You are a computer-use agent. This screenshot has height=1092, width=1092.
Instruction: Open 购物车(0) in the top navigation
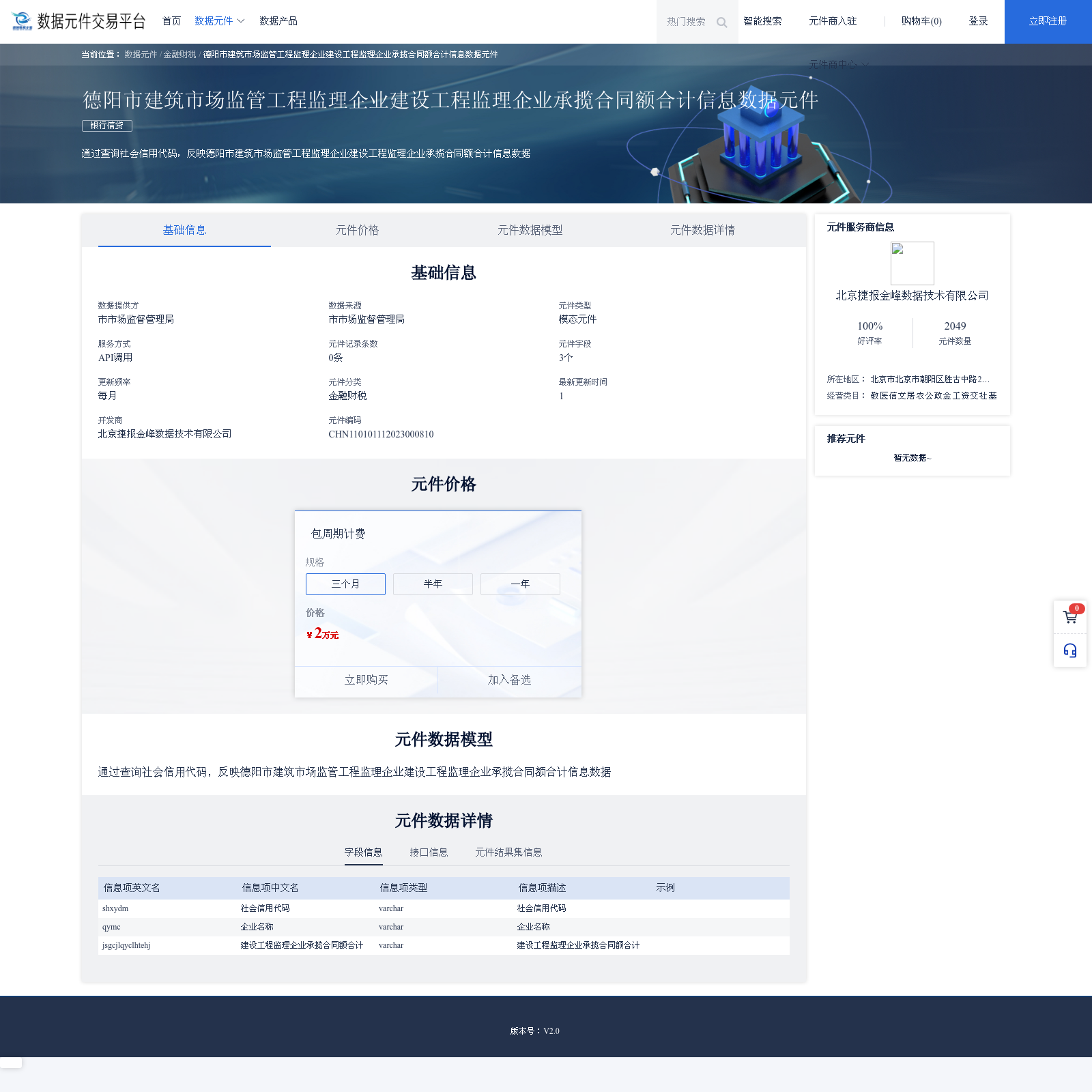coord(921,21)
